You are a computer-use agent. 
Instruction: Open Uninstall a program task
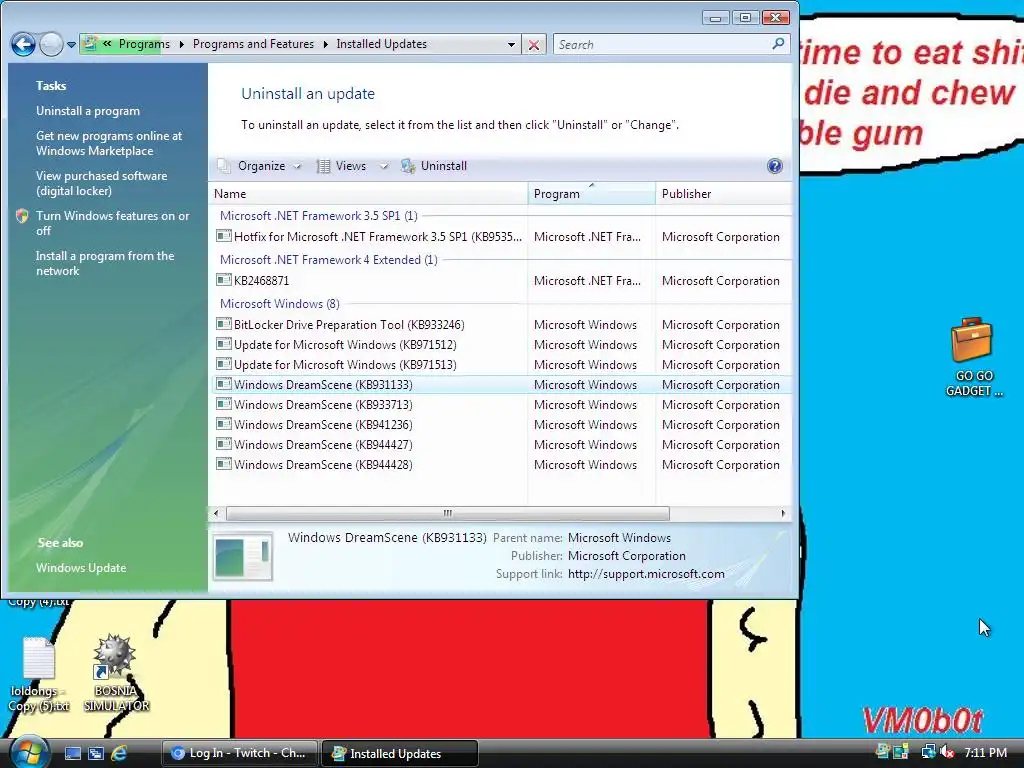click(88, 111)
